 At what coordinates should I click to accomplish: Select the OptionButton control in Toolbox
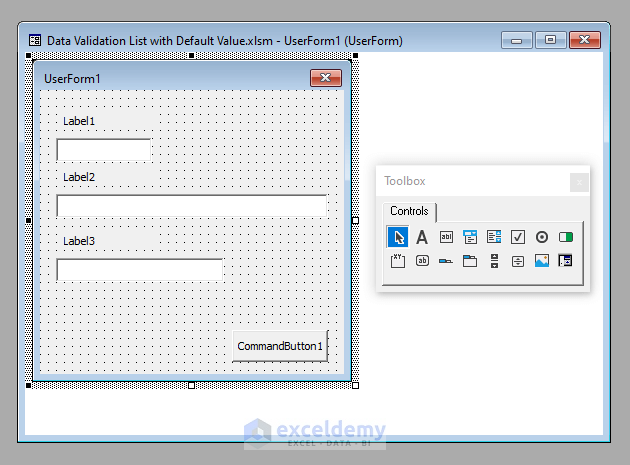coord(542,237)
